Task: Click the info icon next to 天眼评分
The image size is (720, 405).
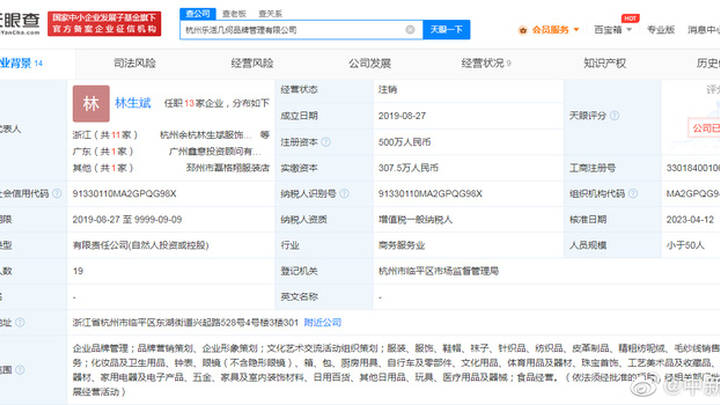Action: point(614,115)
